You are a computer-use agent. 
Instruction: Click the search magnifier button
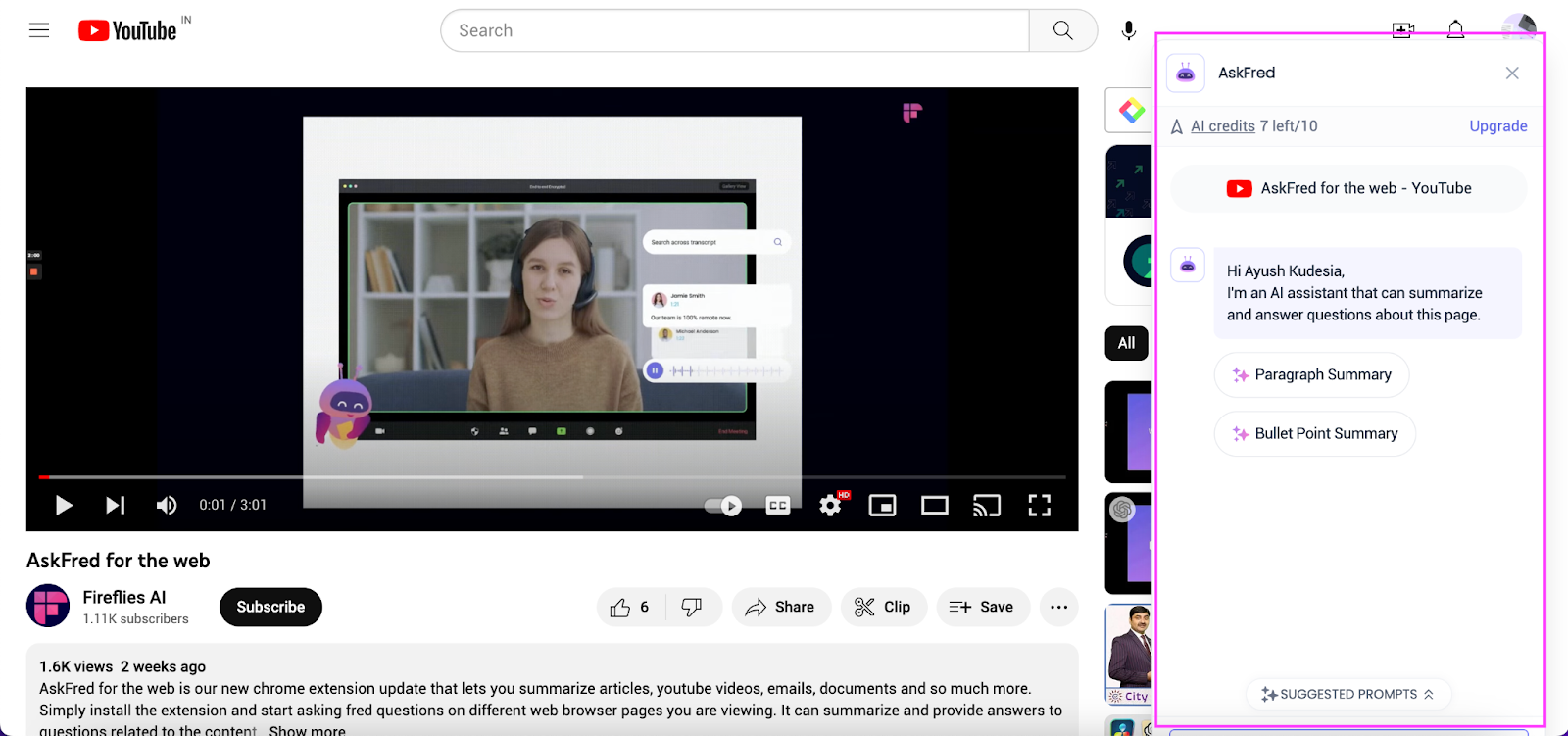point(1063,30)
